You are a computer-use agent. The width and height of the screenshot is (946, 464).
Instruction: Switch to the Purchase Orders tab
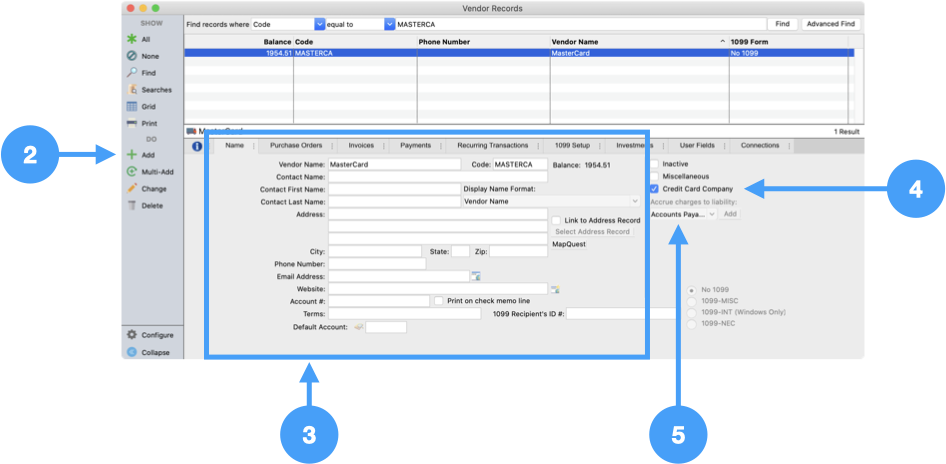296,145
